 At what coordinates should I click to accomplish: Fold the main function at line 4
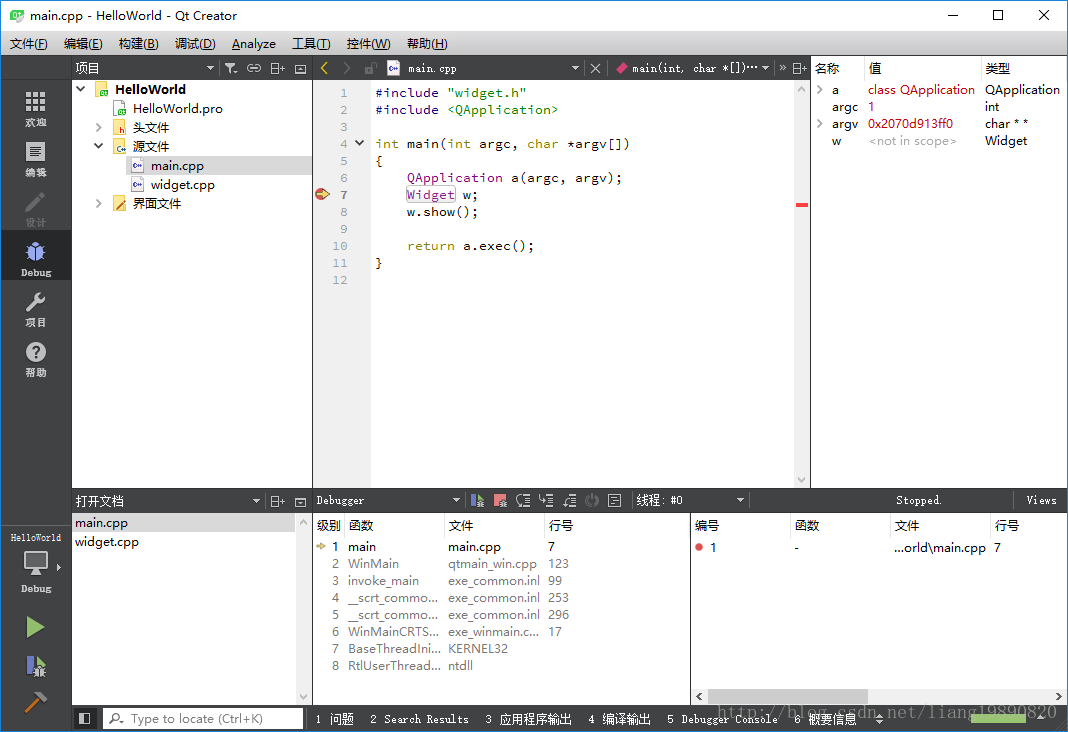coord(360,143)
